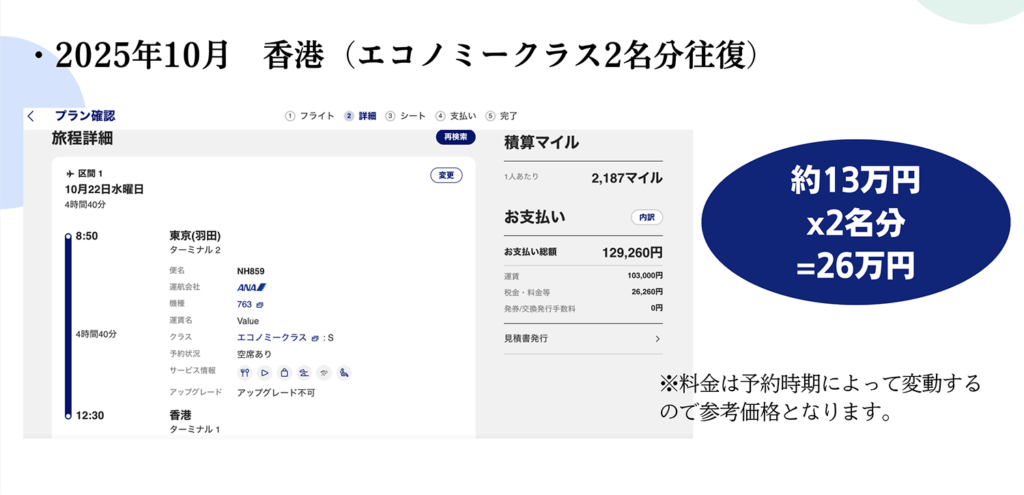Click the seat recline service icon

[x=304, y=373]
